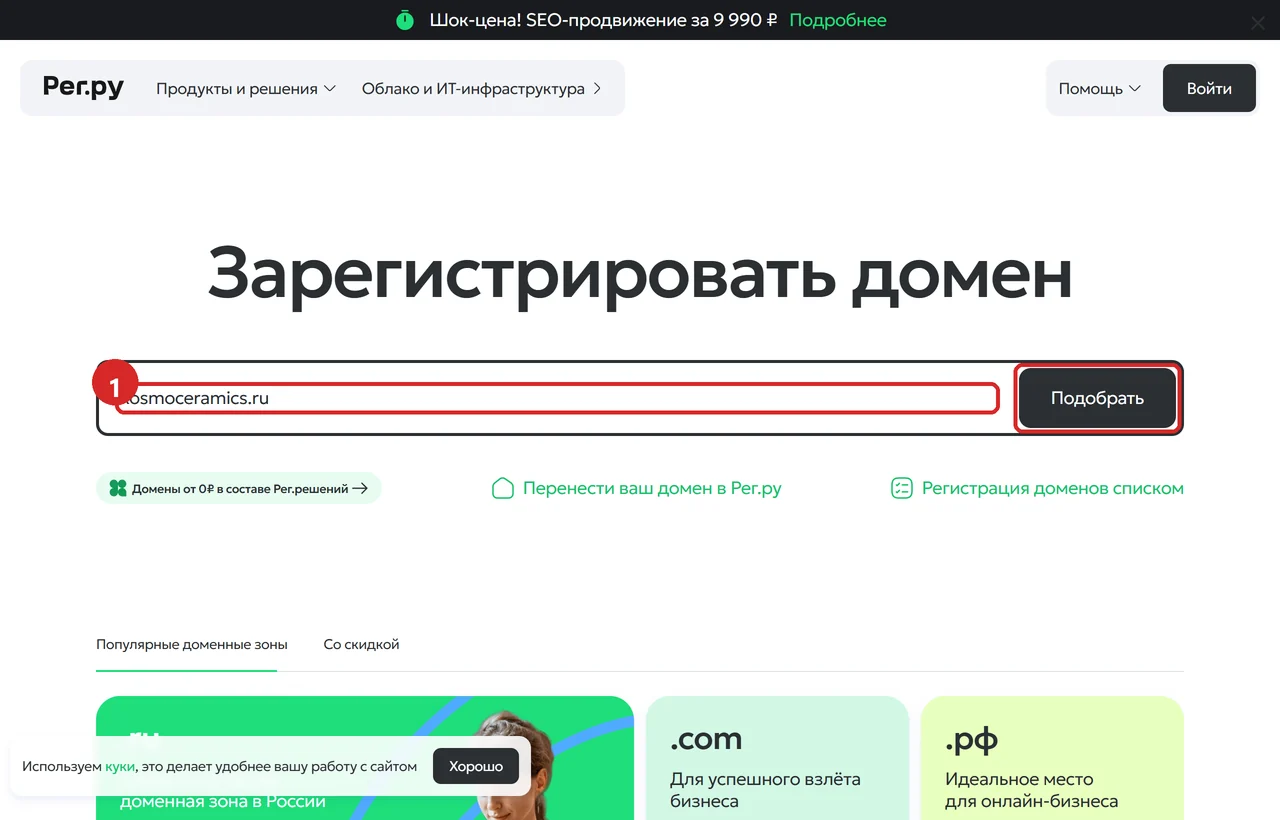Open the Перенести ваш домен в Рег.ру link
1280x820 pixels.
[636, 488]
